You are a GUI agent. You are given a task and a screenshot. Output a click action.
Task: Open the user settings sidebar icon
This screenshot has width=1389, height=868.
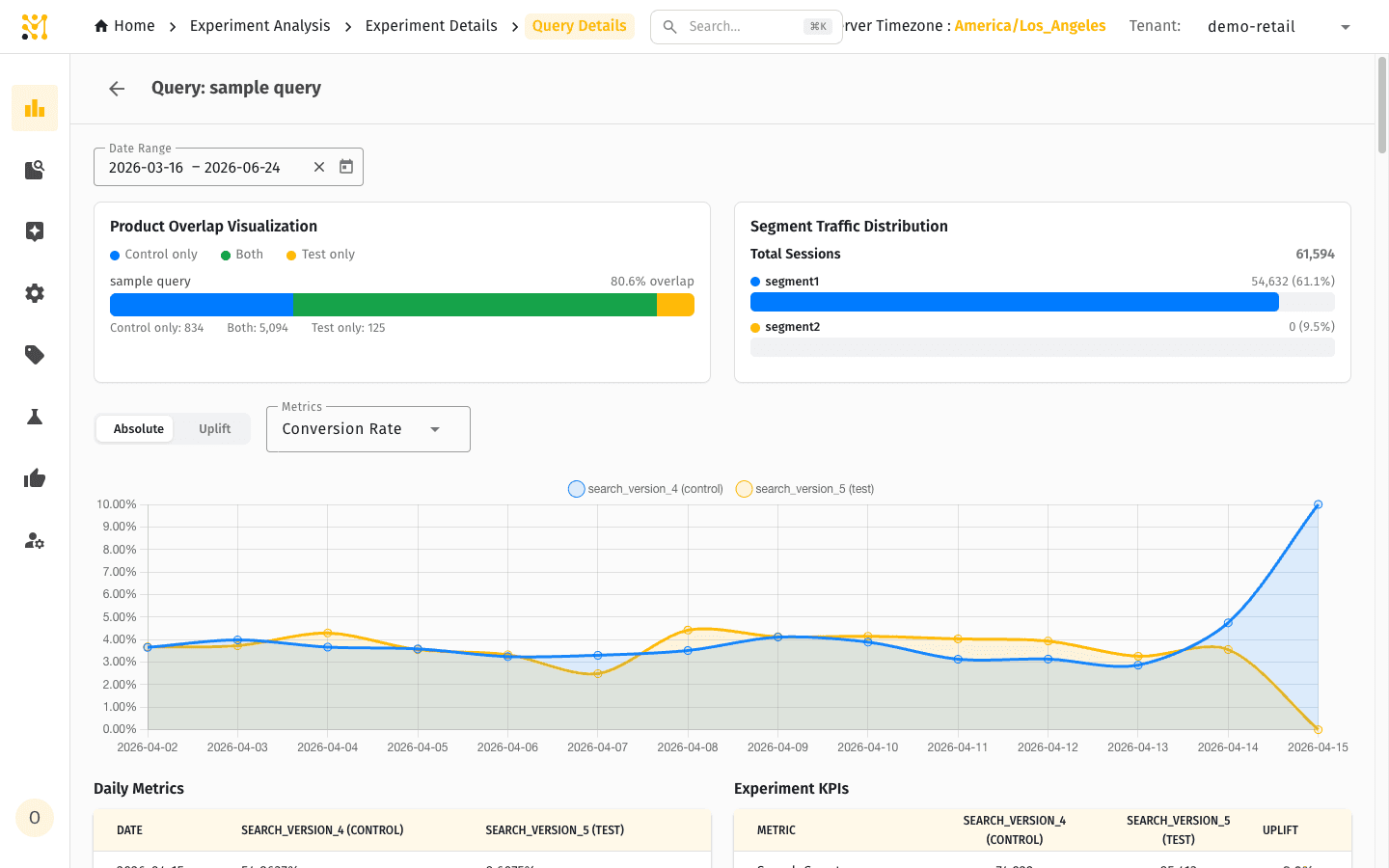pos(35,540)
